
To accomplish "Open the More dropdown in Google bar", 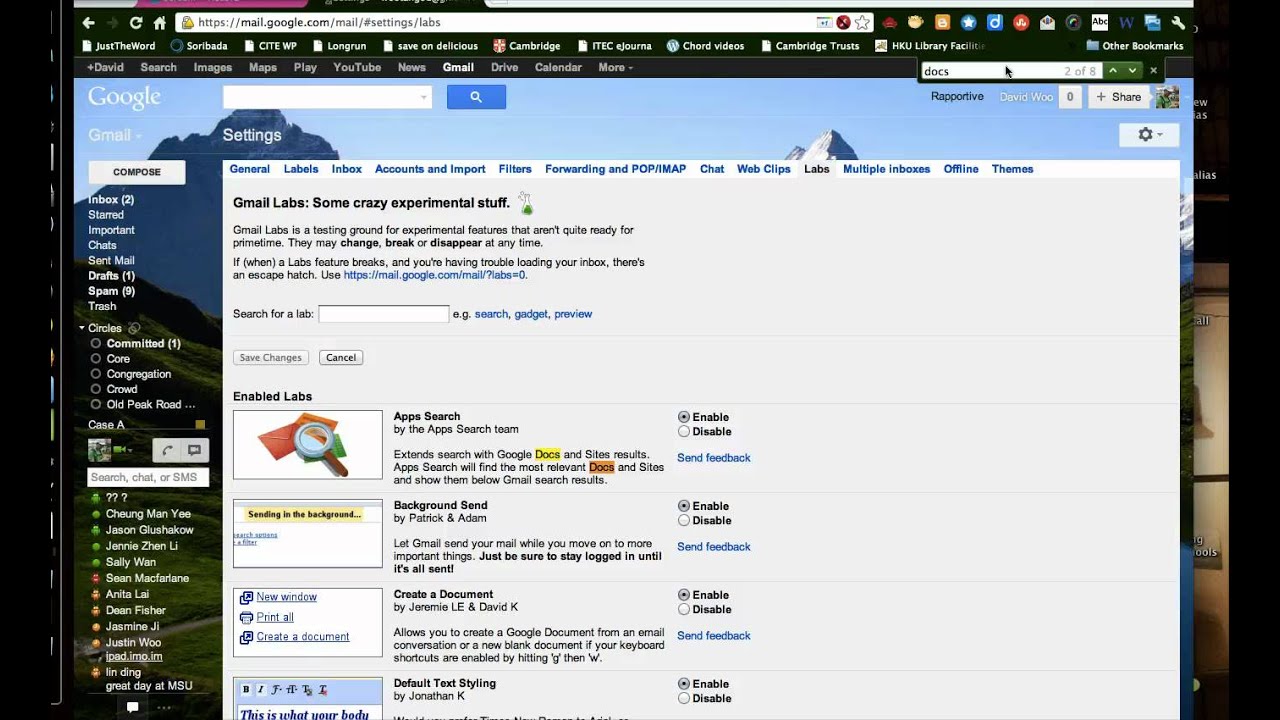I will click(x=615, y=68).
